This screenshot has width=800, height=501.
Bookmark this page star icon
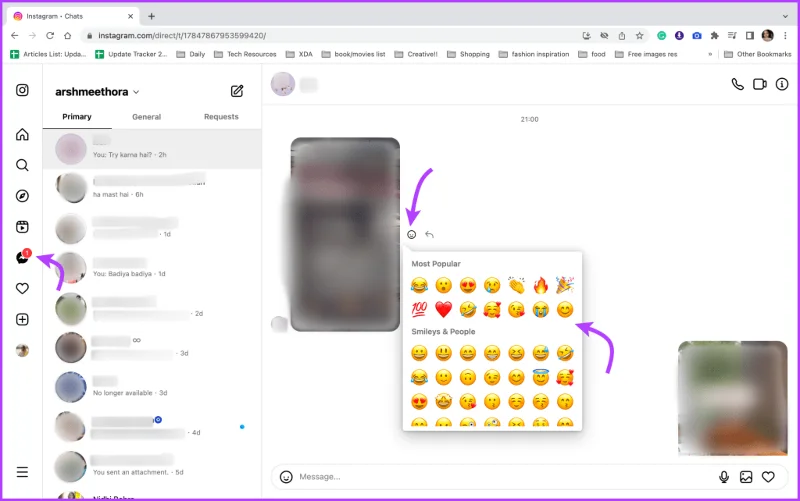tap(639, 35)
